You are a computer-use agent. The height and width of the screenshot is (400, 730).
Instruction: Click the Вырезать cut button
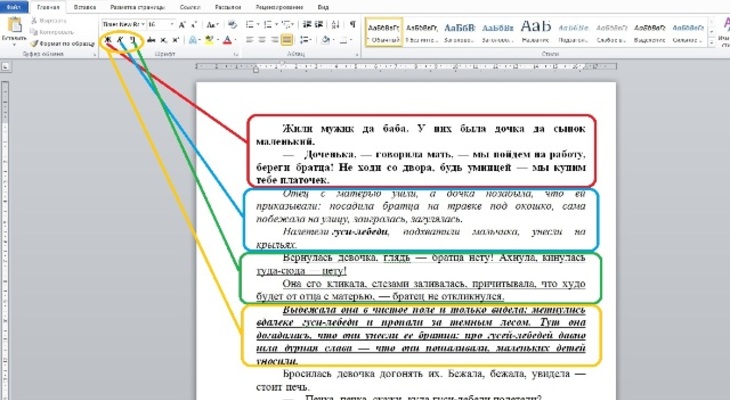coord(48,20)
